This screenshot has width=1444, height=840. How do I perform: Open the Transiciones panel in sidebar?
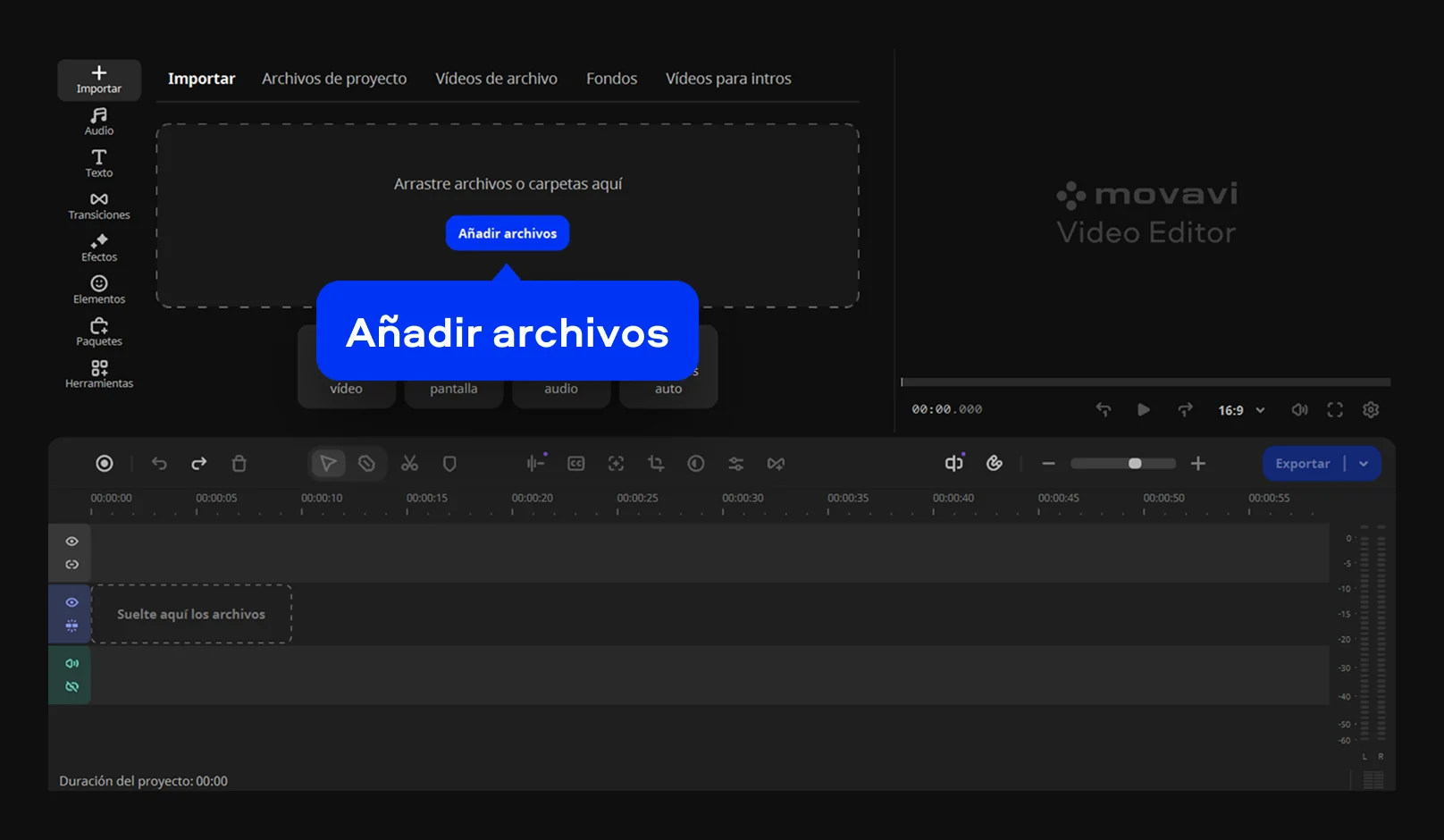[99, 206]
